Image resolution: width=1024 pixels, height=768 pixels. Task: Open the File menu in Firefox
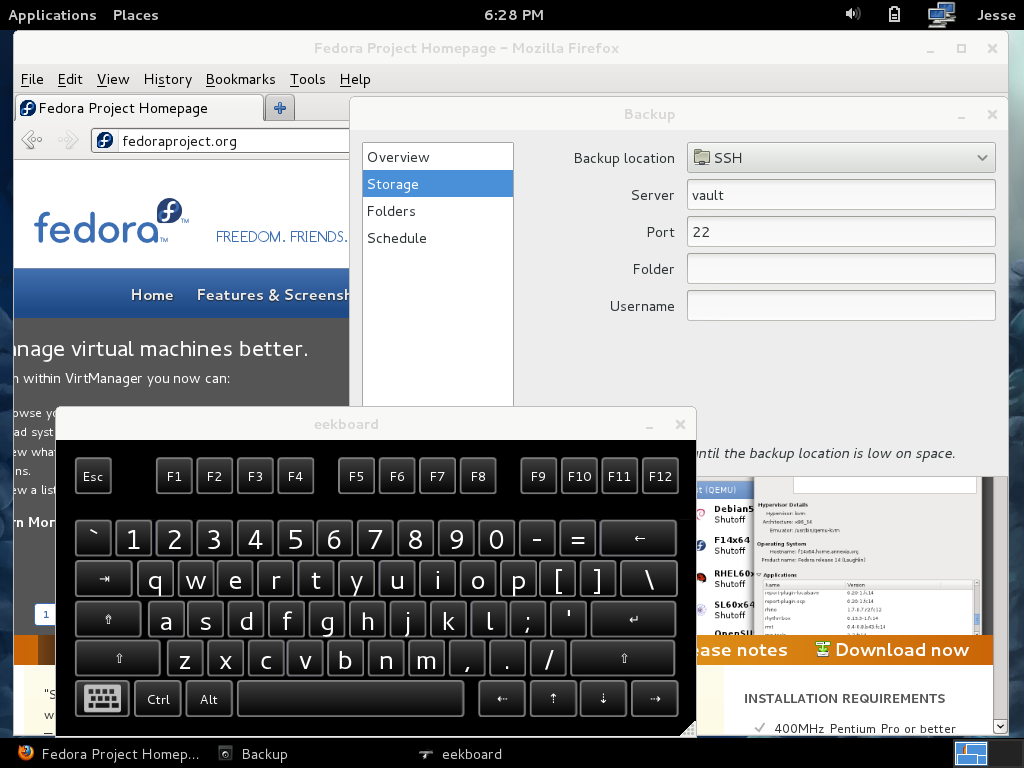tap(32, 79)
